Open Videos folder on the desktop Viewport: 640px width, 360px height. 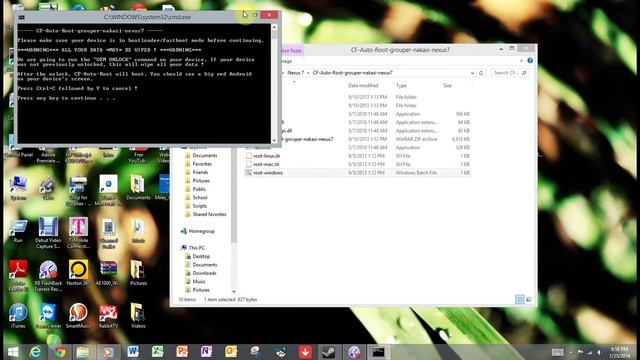(x=138, y=316)
